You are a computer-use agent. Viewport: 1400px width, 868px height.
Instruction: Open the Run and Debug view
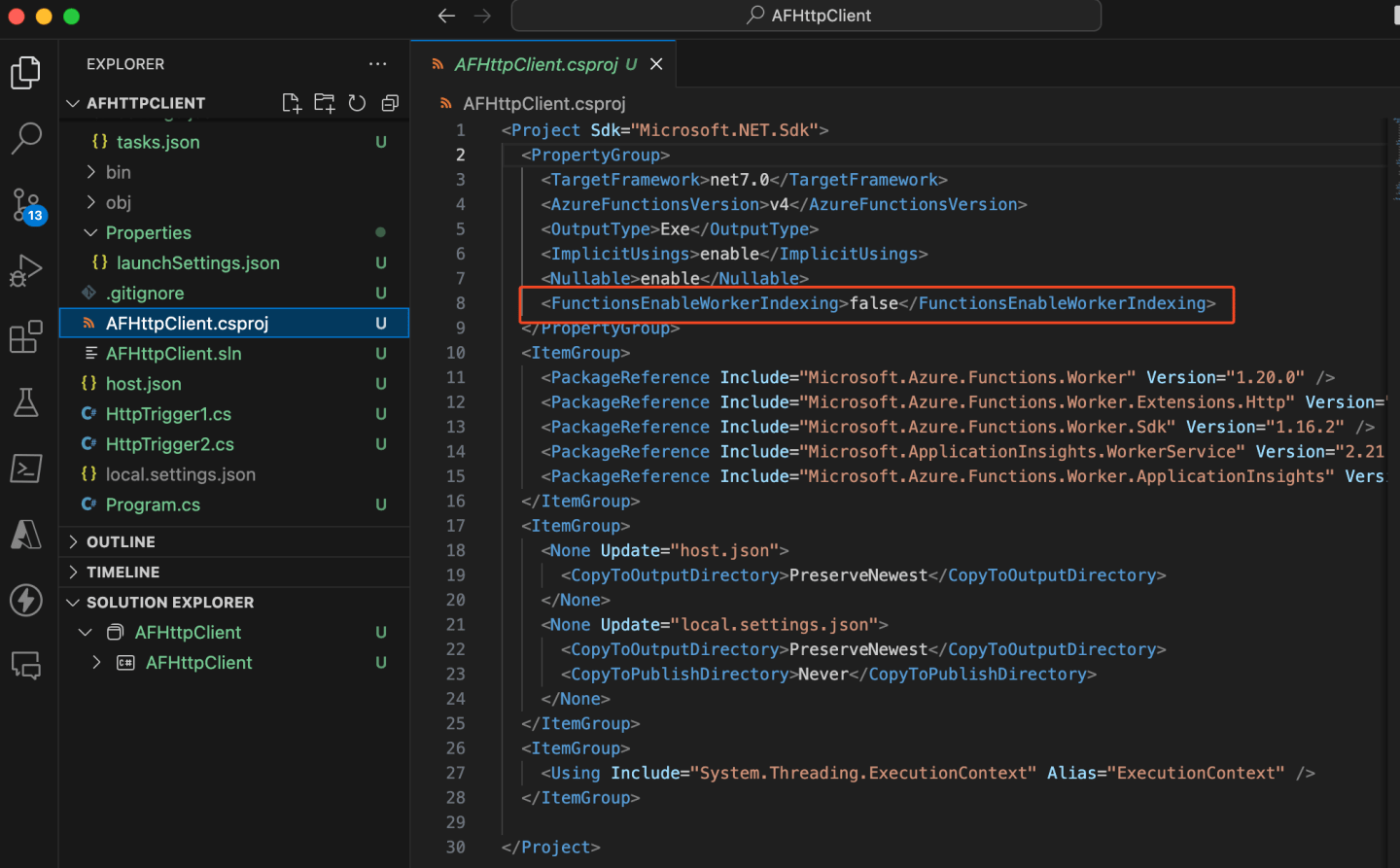pos(26,271)
